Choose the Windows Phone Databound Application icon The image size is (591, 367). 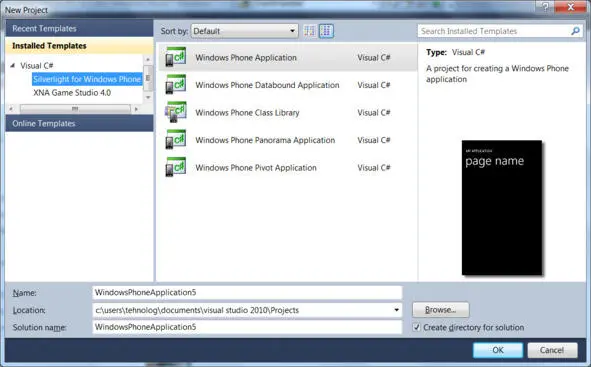[x=176, y=85]
